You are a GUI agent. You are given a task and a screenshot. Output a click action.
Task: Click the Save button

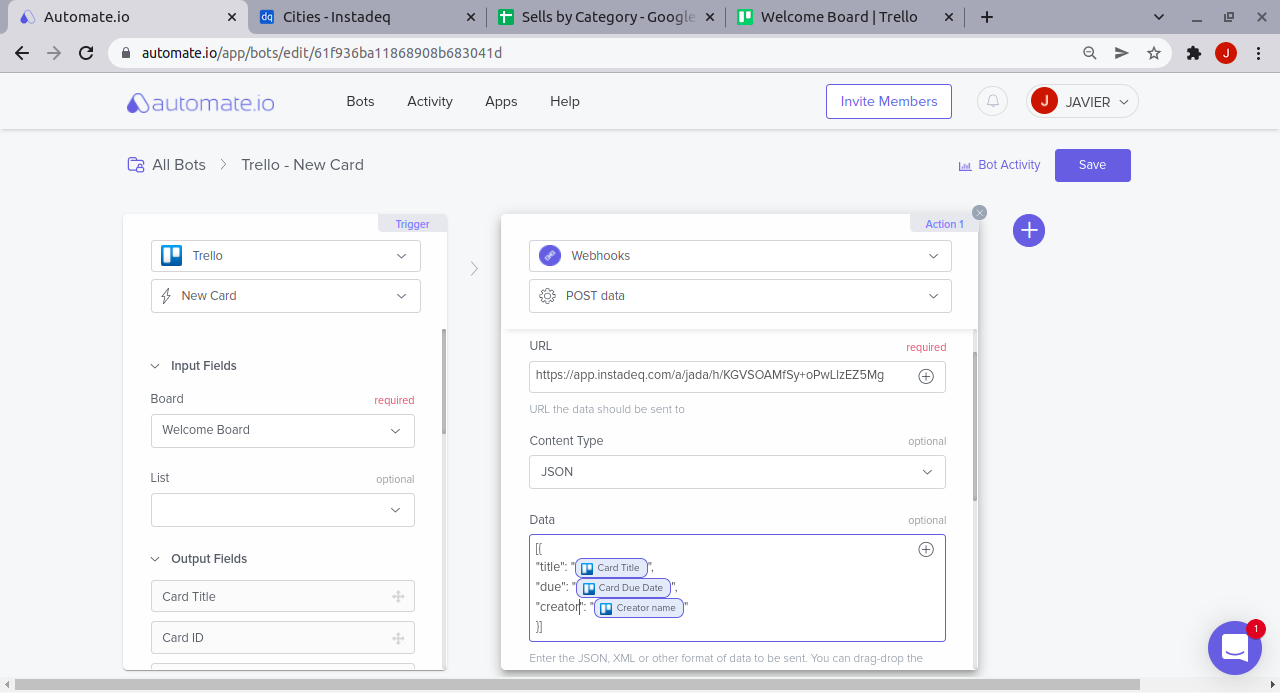coord(1093,165)
